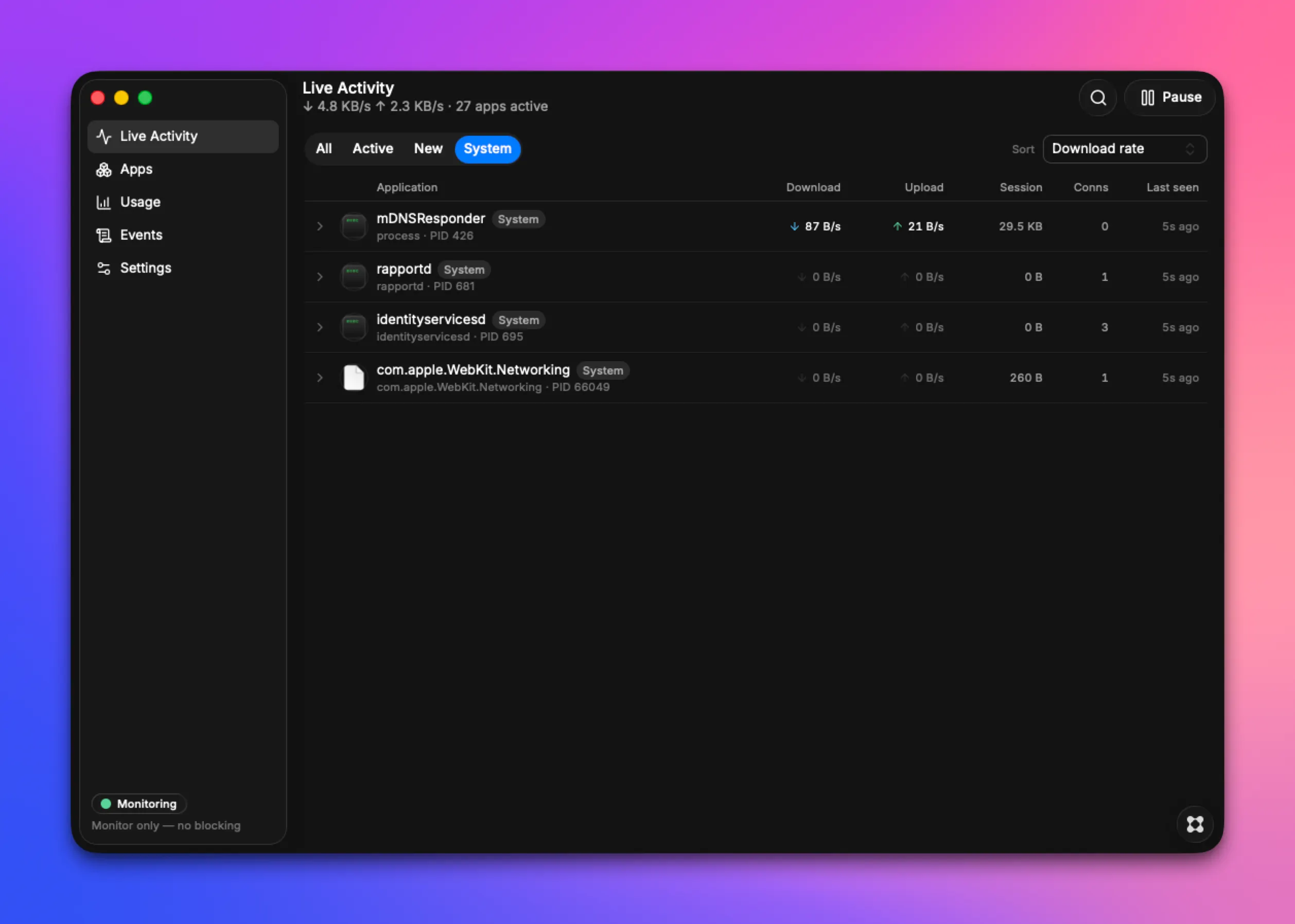This screenshot has width=1295, height=924.
Task: Click the green Monitoring status badge
Action: pyautogui.click(x=139, y=804)
